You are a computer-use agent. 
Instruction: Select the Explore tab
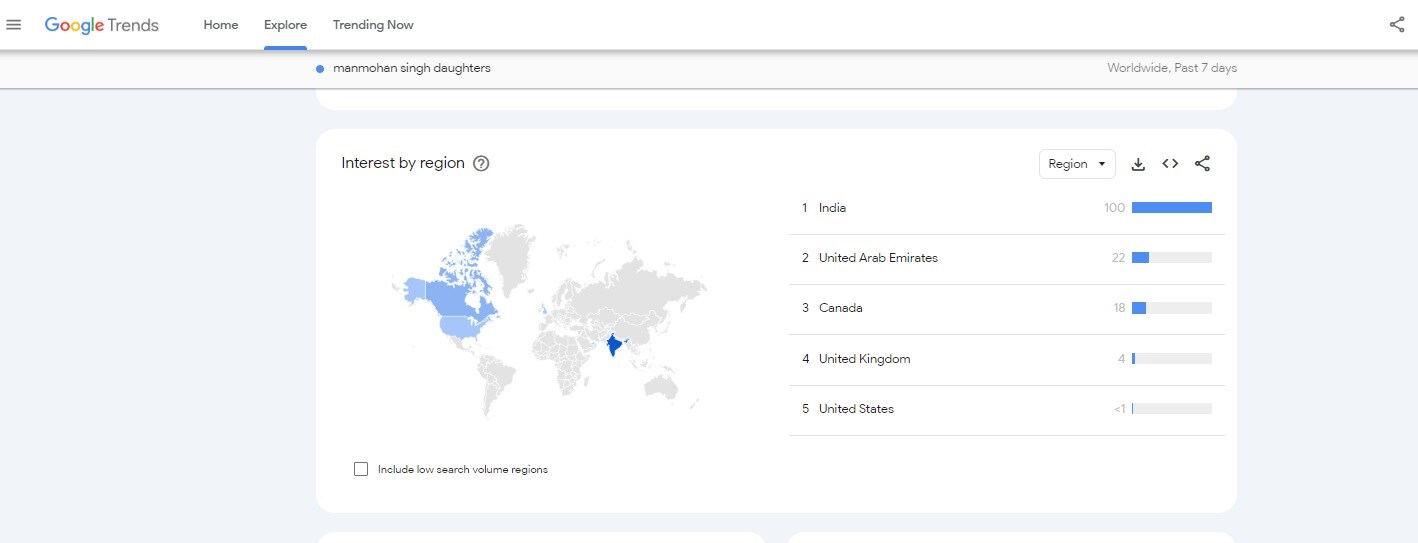(x=285, y=25)
